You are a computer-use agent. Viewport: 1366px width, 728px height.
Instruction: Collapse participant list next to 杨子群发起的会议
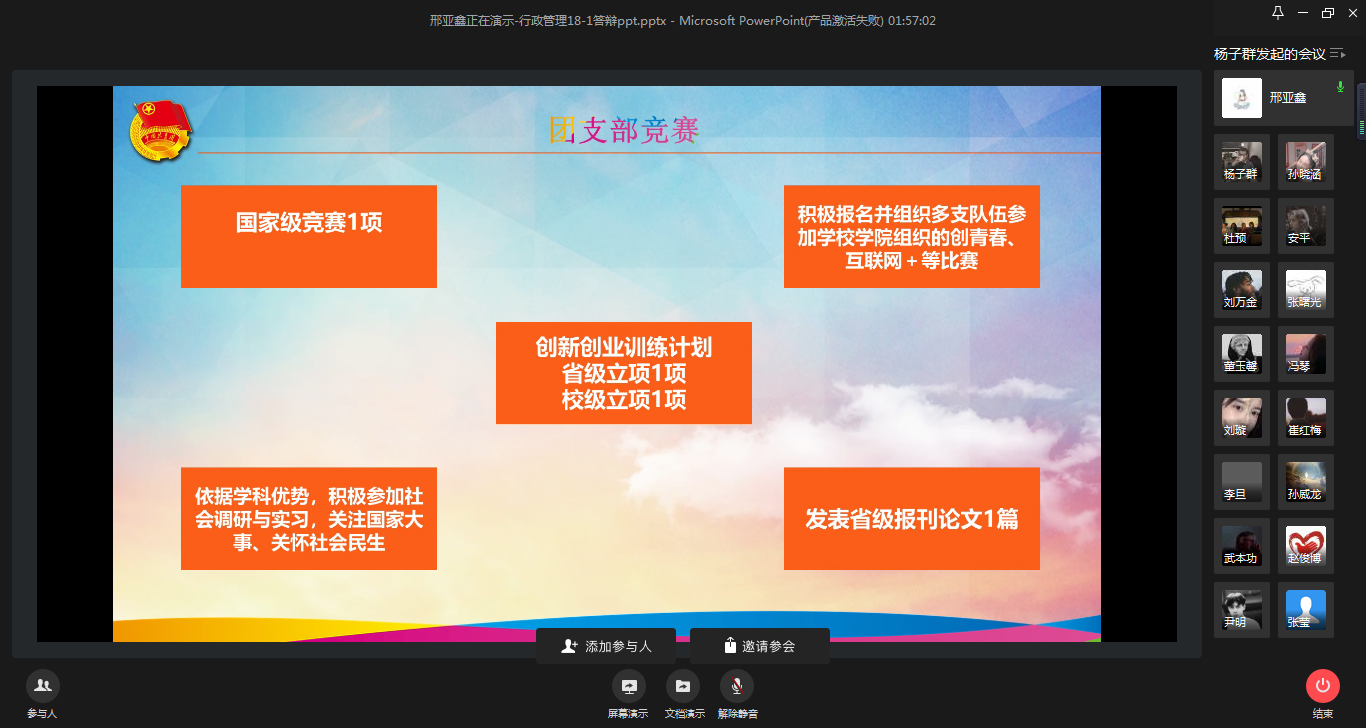1337,54
